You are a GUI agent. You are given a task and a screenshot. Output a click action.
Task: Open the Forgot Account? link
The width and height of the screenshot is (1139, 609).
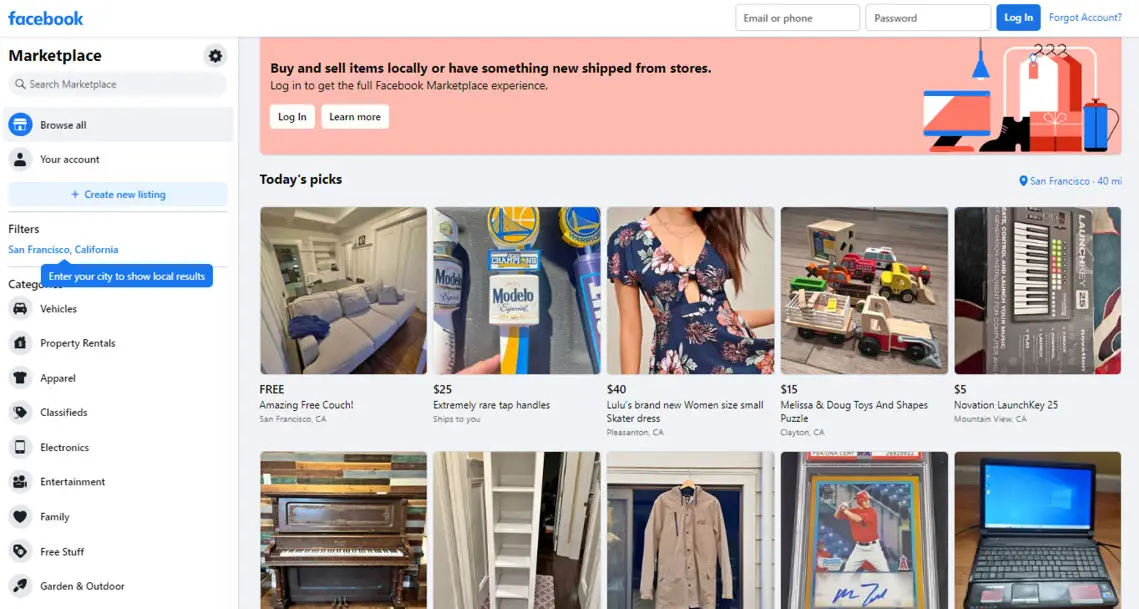click(x=1085, y=17)
